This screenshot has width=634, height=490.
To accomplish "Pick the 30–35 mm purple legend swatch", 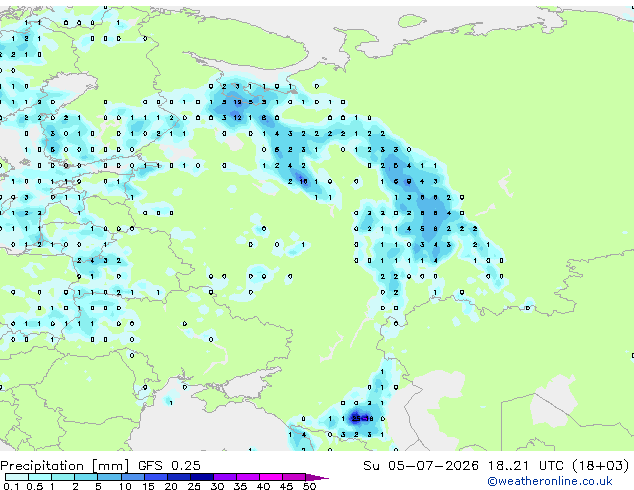I will 224,477.
